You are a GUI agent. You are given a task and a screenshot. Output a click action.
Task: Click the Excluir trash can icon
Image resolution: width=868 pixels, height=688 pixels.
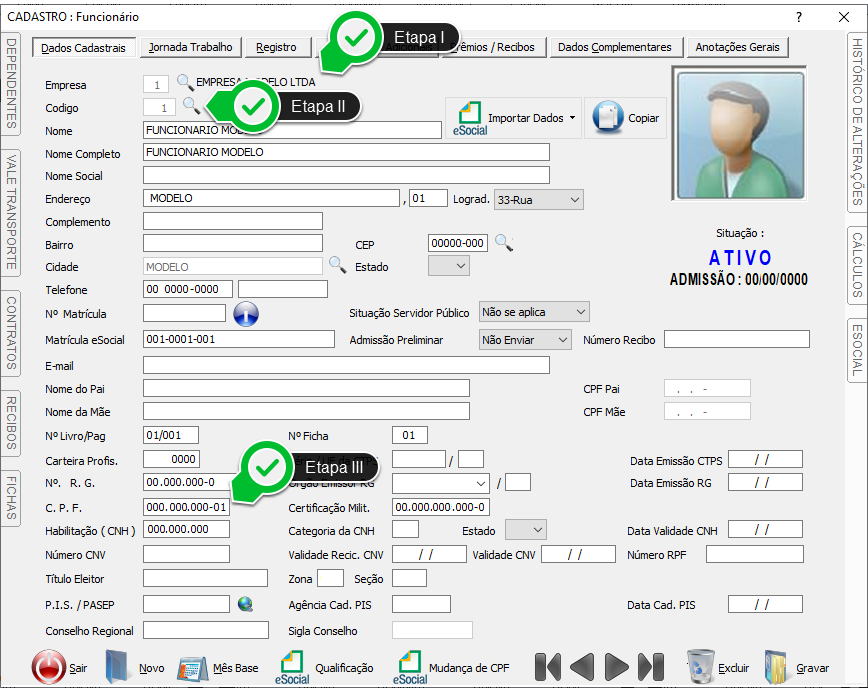click(x=701, y=667)
